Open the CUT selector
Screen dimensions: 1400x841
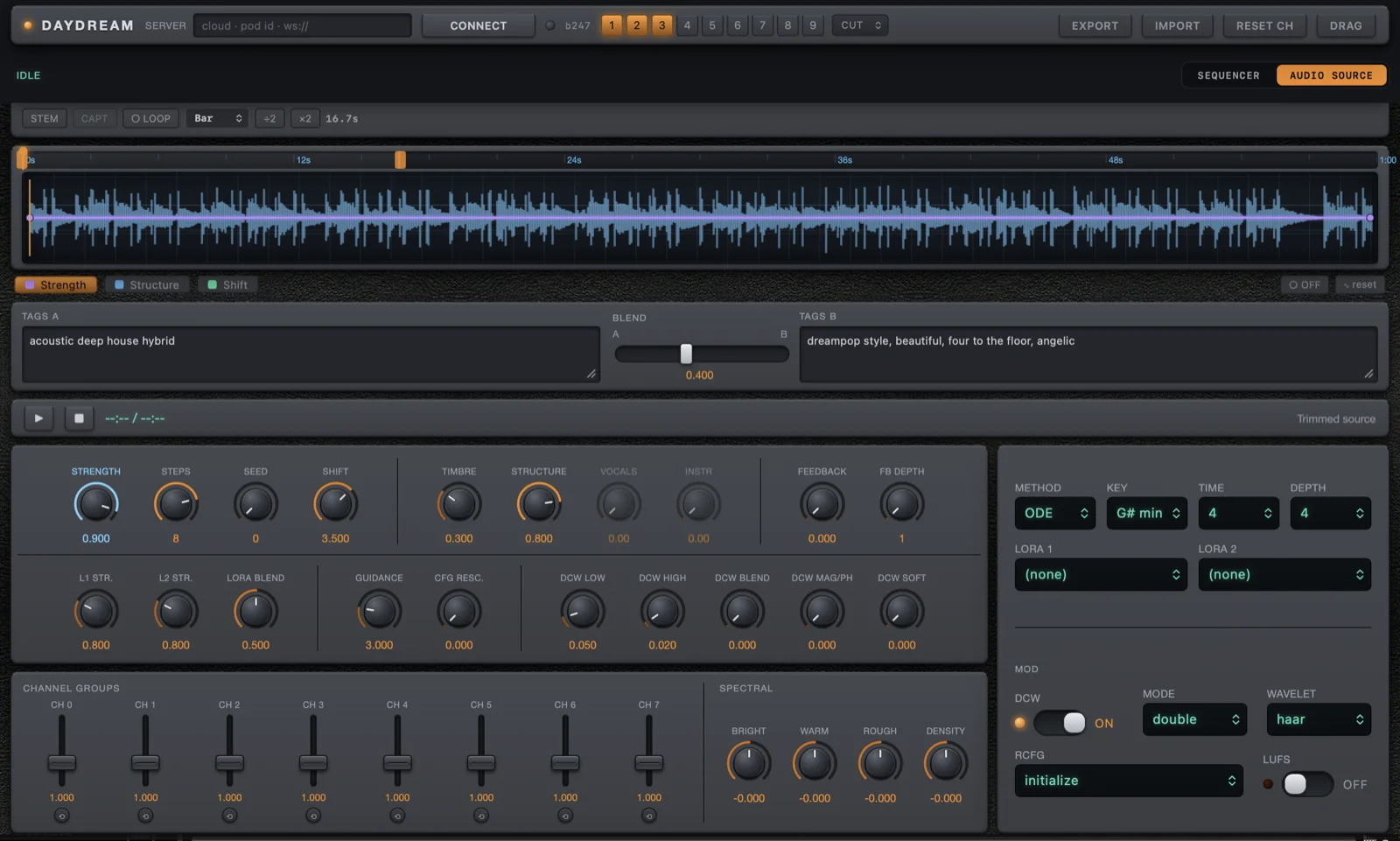coord(860,25)
